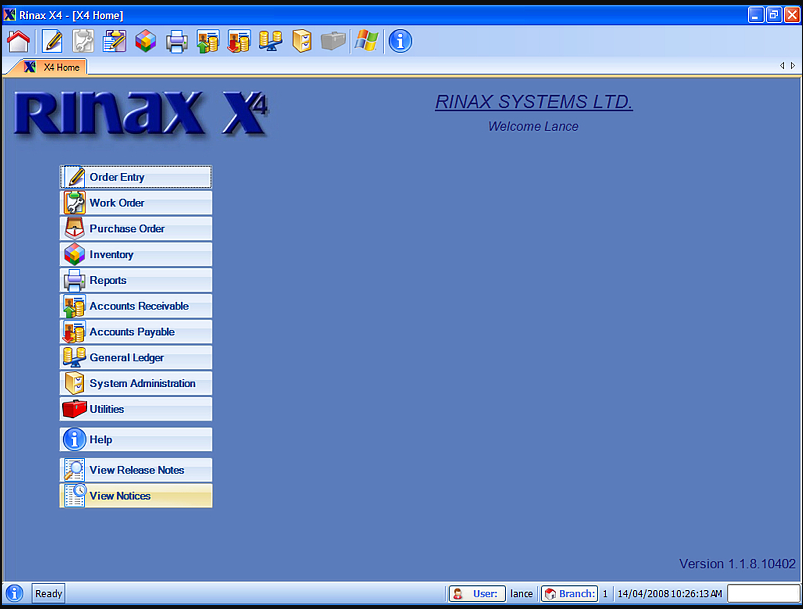The width and height of the screenshot is (803, 609).
Task: Click the Welcome Lance text
Action: (x=533, y=127)
